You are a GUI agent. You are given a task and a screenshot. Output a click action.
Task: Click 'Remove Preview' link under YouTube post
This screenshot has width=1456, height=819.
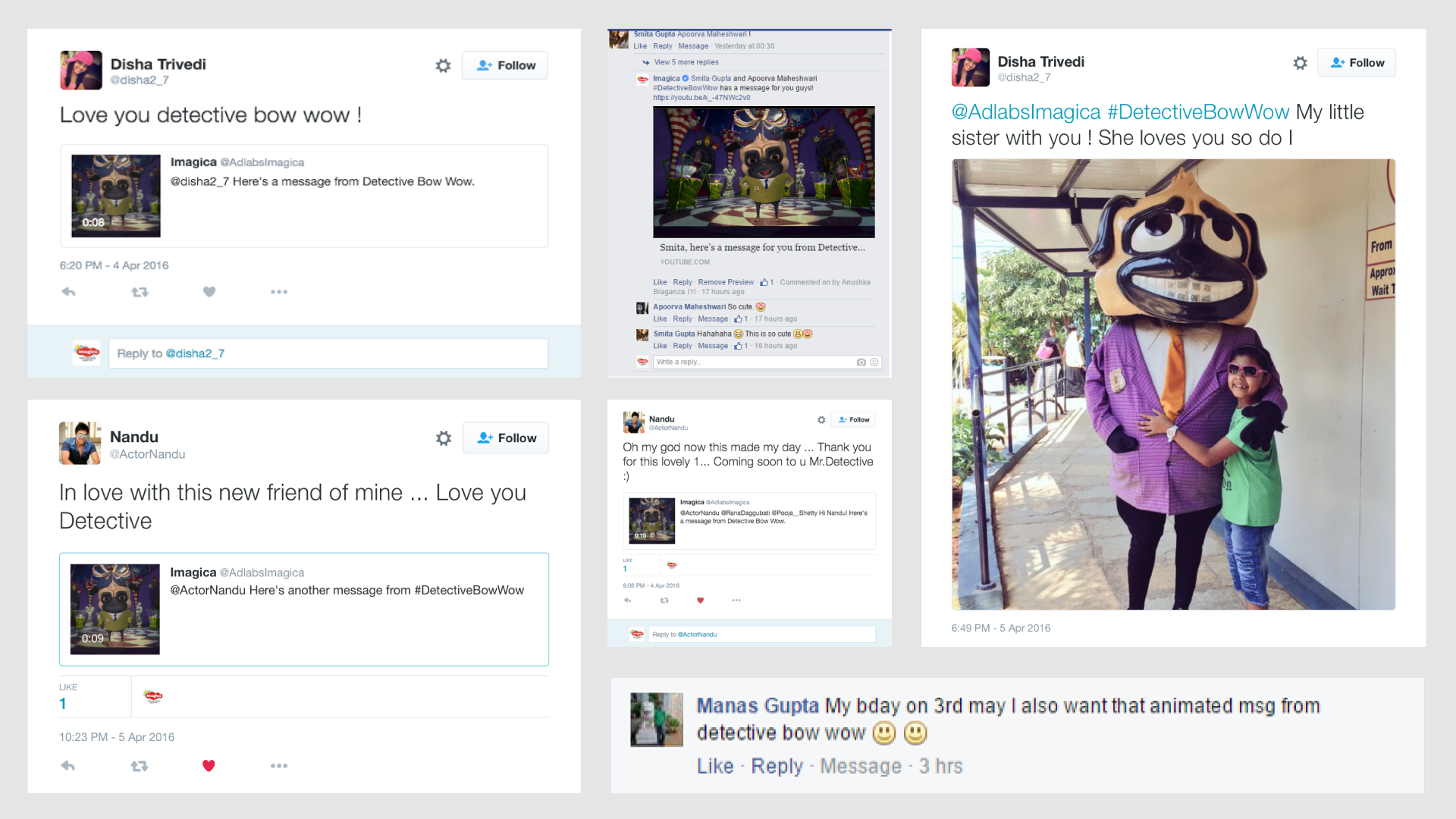tap(726, 282)
